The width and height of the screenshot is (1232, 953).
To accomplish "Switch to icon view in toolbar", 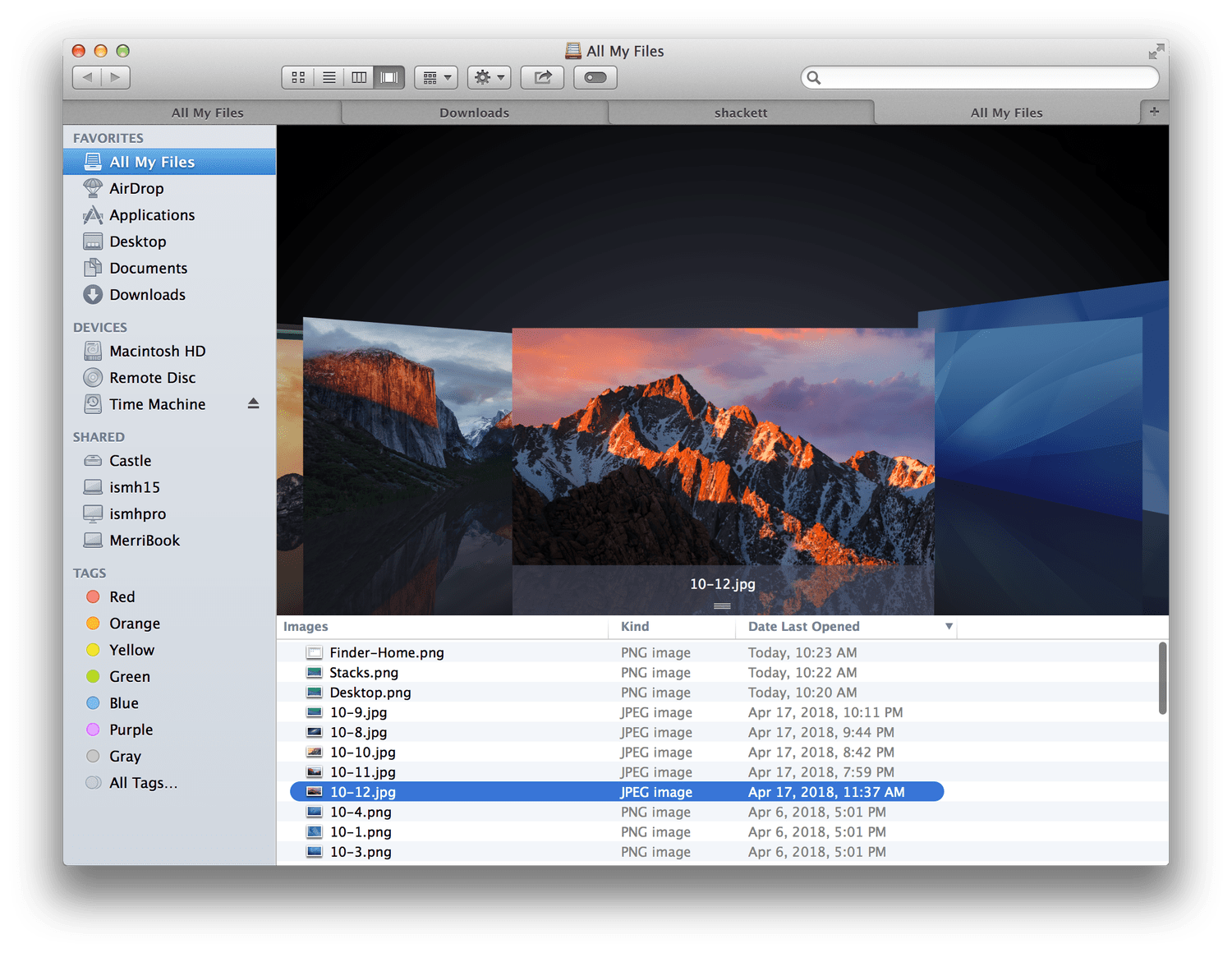I will [298, 77].
